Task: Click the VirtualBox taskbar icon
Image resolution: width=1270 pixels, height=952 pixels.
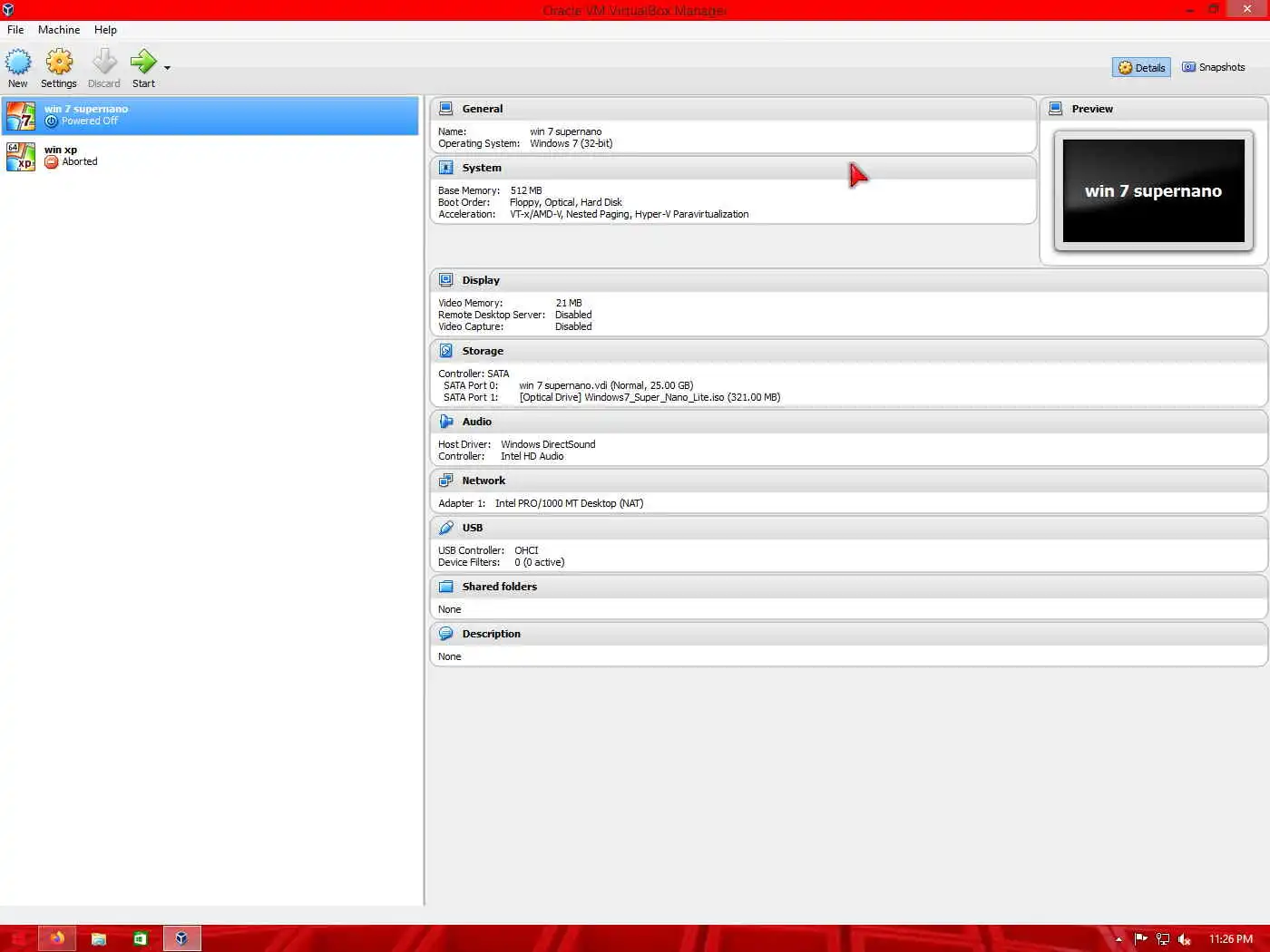Action: (x=181, y=938)
